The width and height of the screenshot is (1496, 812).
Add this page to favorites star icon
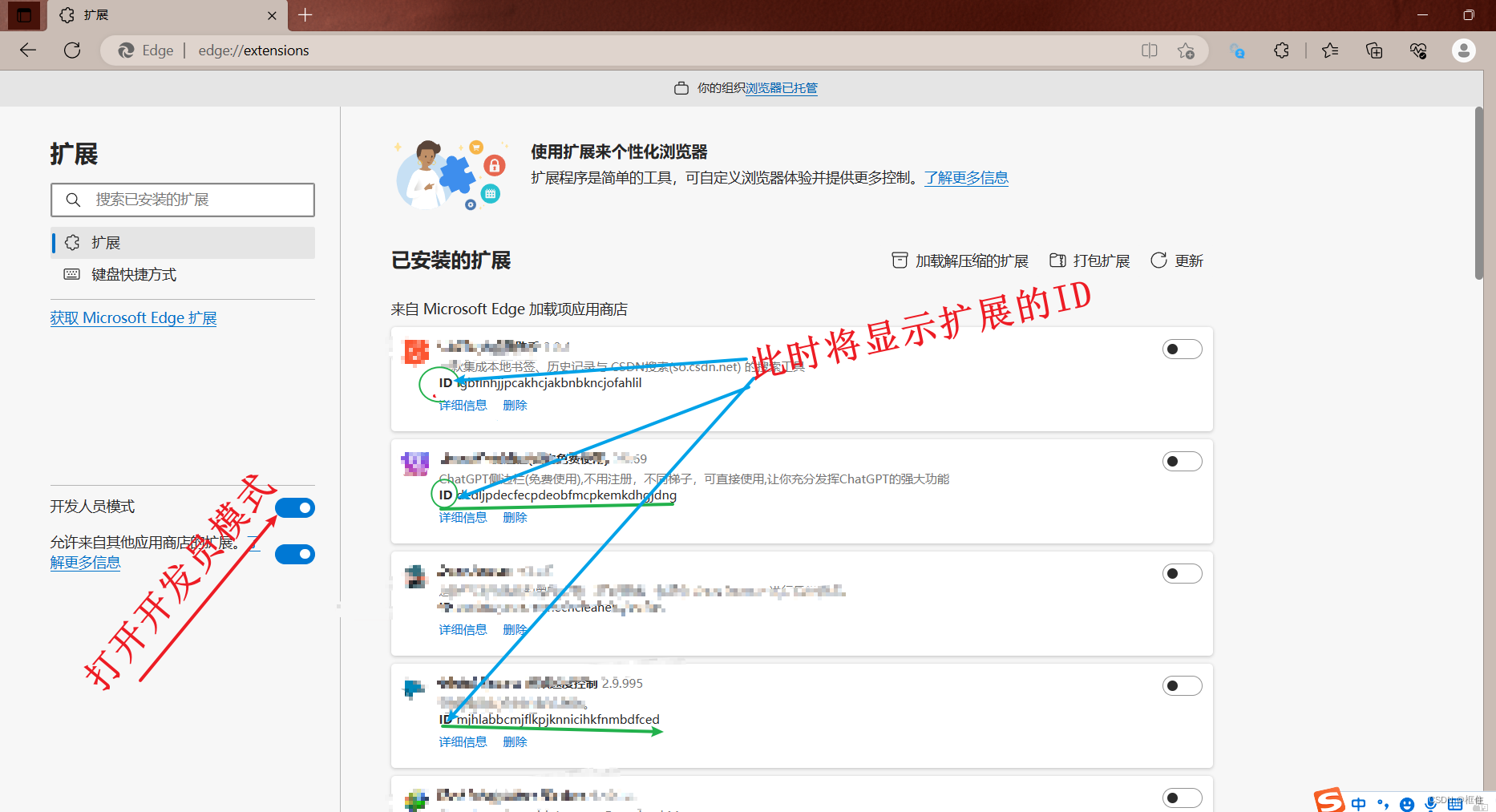[1186, 50]
